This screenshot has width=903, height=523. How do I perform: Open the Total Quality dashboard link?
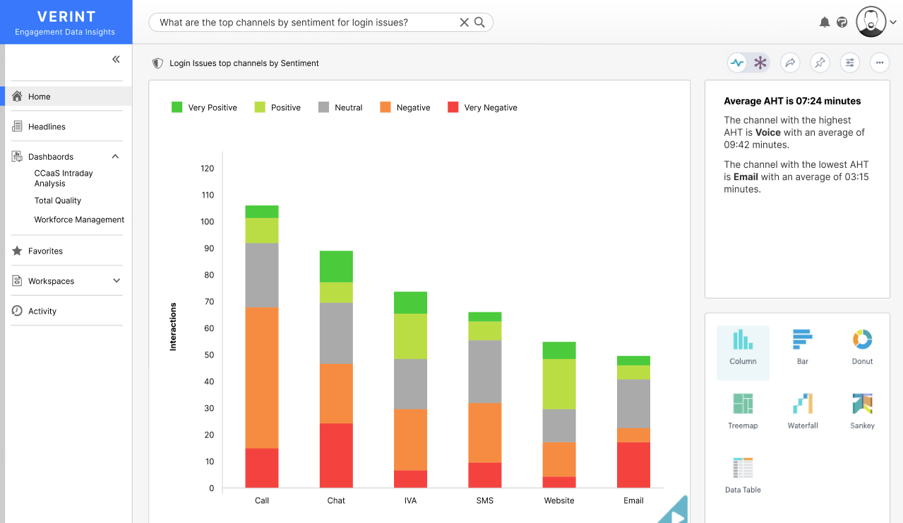click(58, 201)
